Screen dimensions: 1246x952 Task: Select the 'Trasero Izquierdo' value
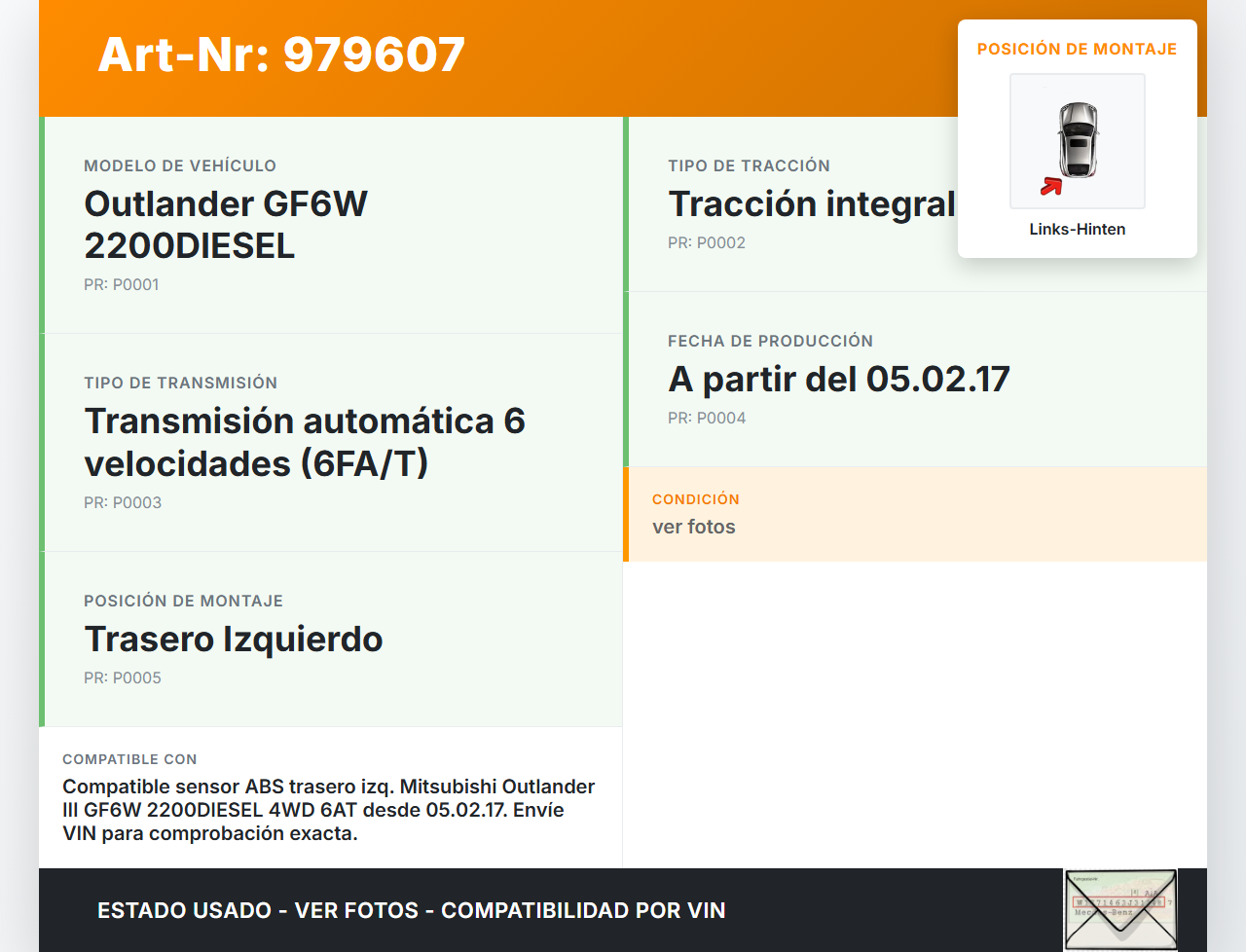click(234, 639)
